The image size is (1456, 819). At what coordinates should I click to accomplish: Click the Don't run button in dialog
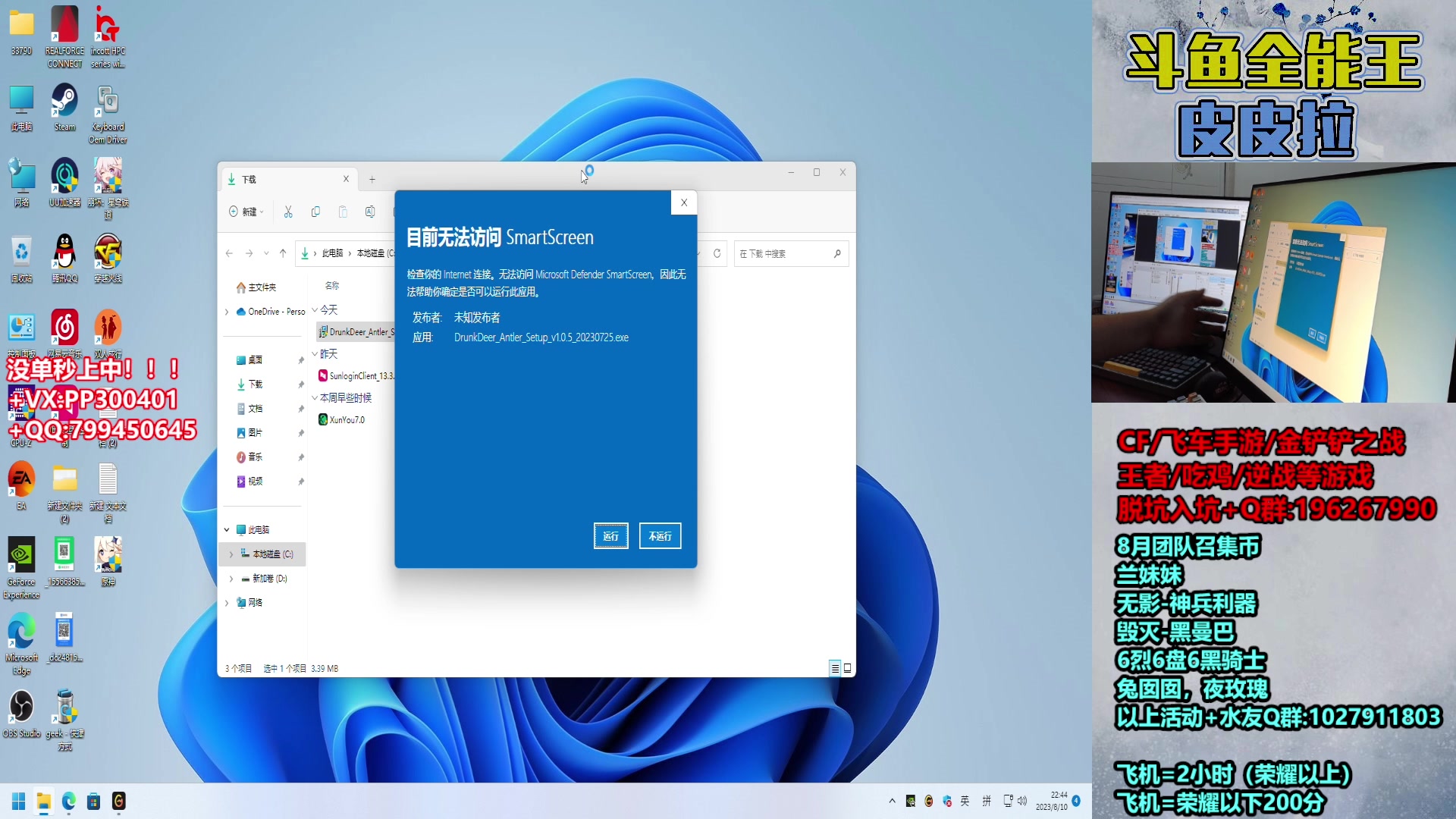click(660, 536)
